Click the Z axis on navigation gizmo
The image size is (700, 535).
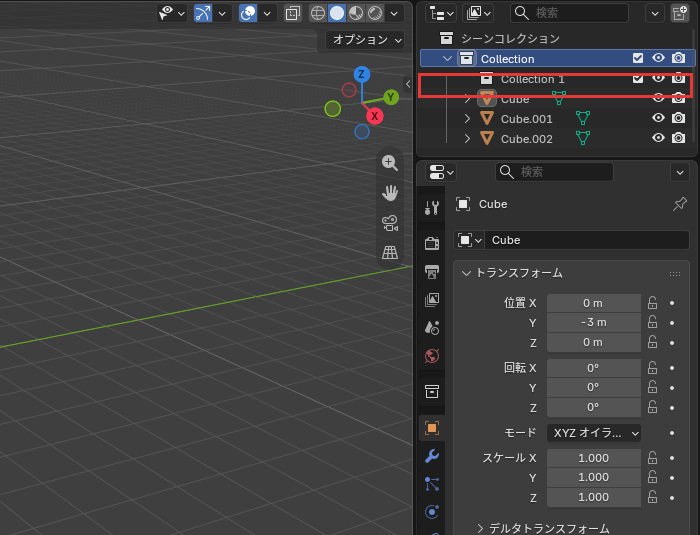coord(362,74)
